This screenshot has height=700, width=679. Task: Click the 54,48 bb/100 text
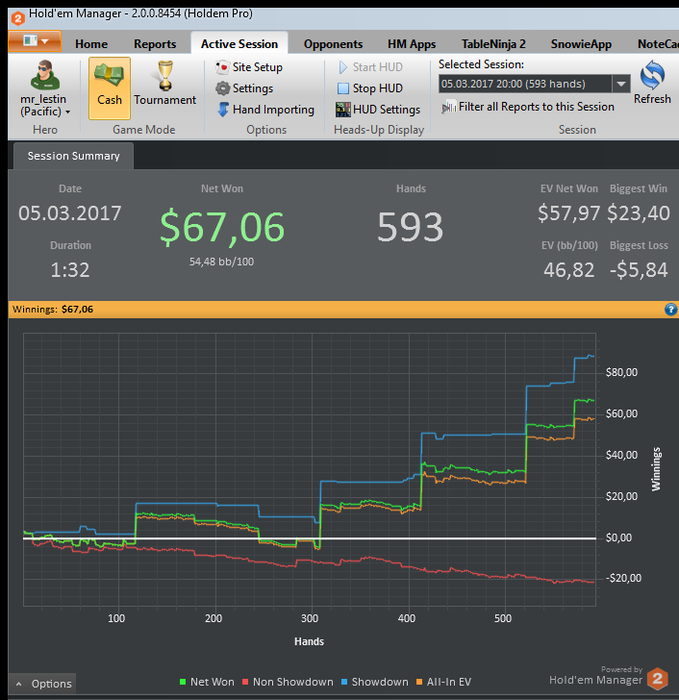[221, 262]
